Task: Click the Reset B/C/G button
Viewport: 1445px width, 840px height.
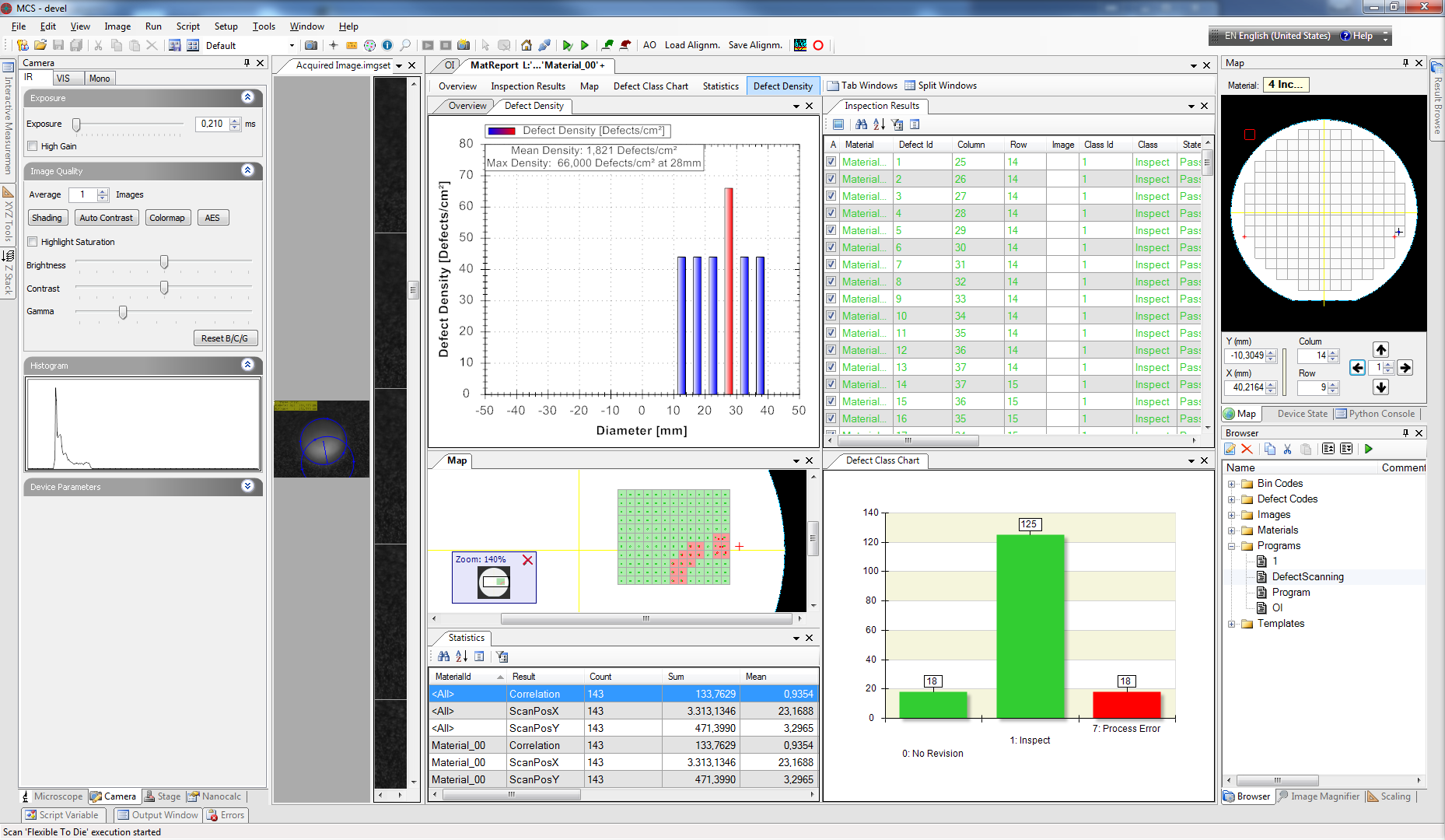Action: pos(225,338)
